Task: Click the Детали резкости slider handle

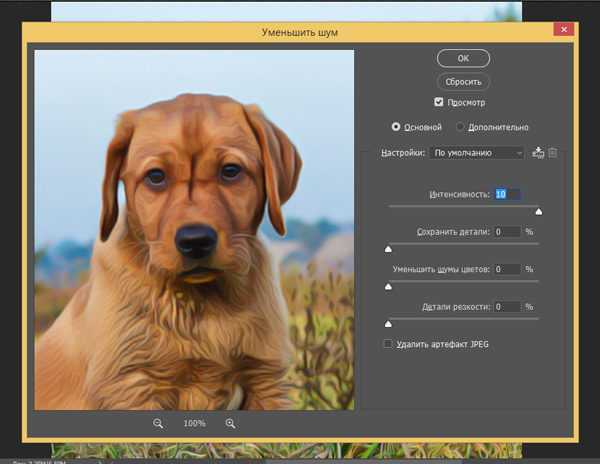Action: tap(388, 324)
